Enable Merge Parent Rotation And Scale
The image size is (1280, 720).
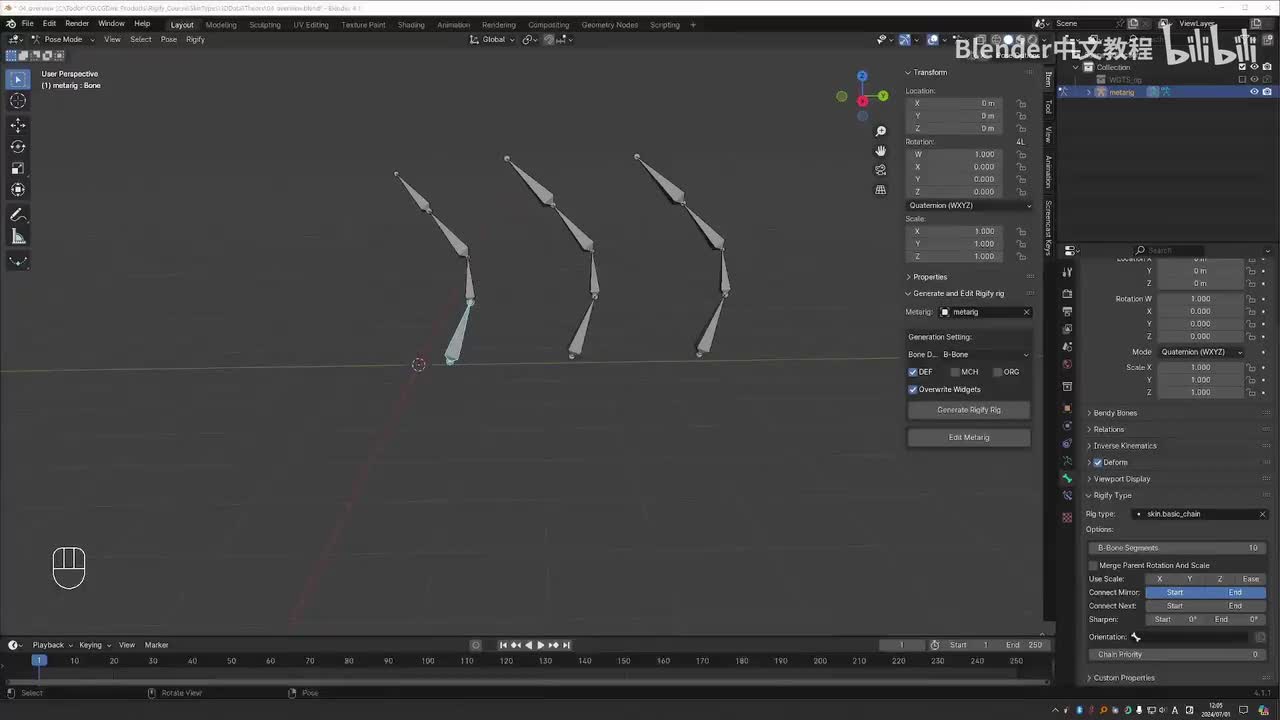(x=1093, y=565)
